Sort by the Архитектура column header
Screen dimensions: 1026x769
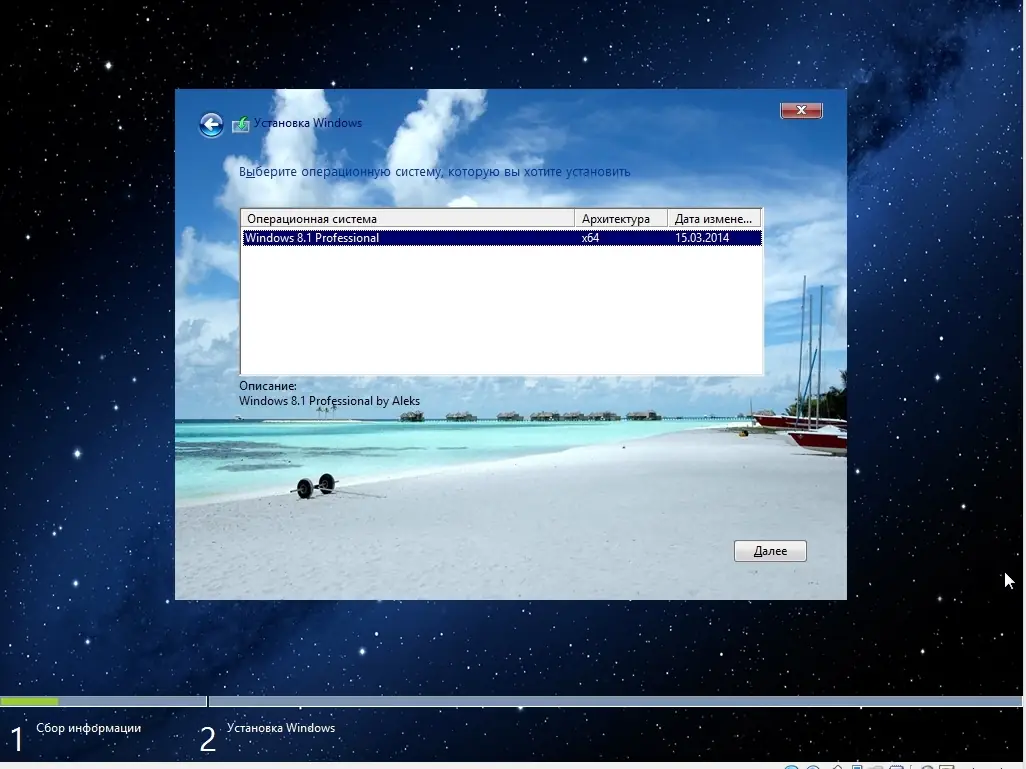620,219
